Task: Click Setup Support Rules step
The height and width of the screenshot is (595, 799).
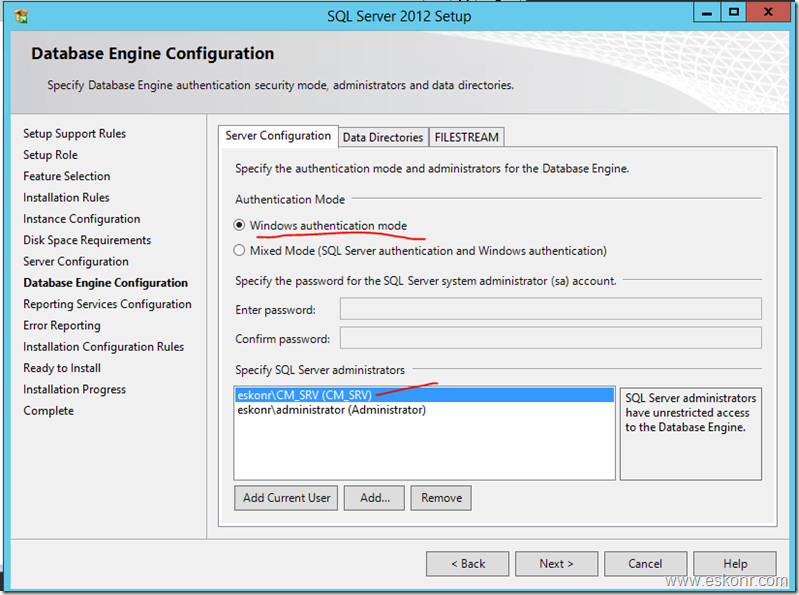Action: tap(74, 133)
